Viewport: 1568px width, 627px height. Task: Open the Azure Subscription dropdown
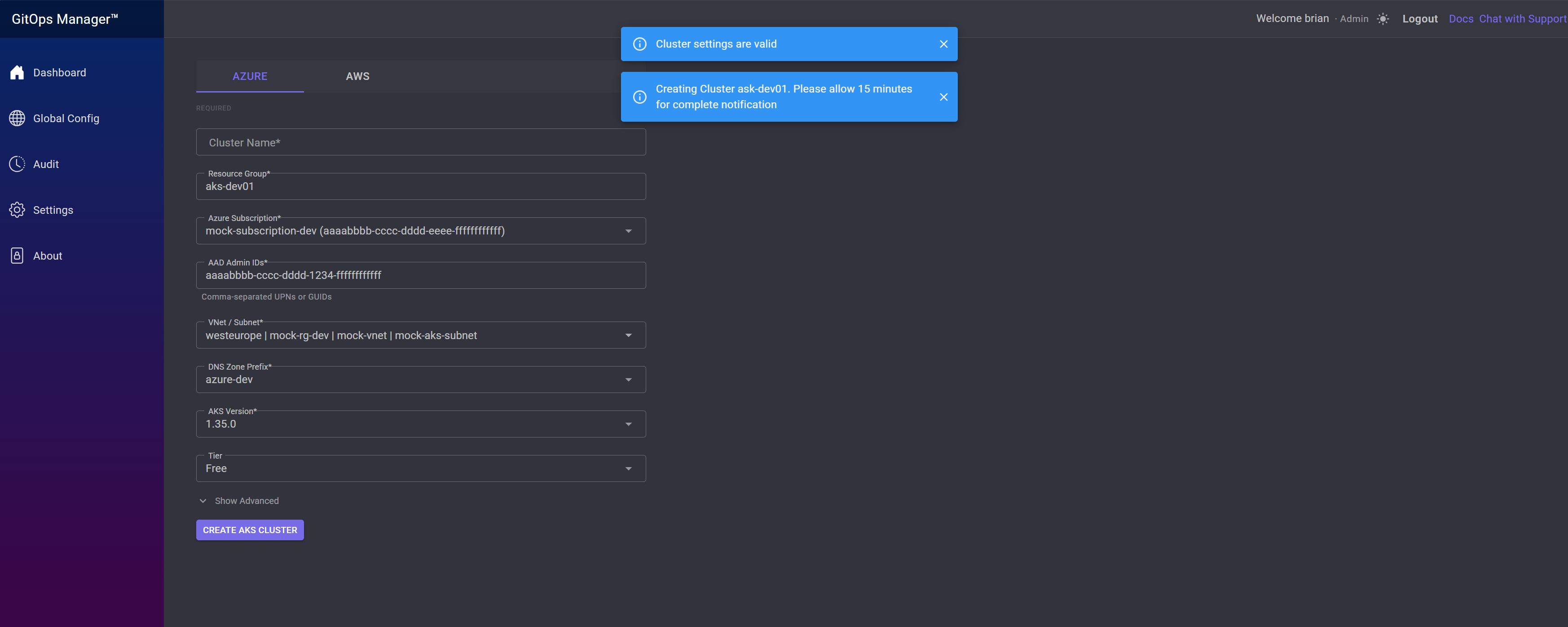(421, 231)
